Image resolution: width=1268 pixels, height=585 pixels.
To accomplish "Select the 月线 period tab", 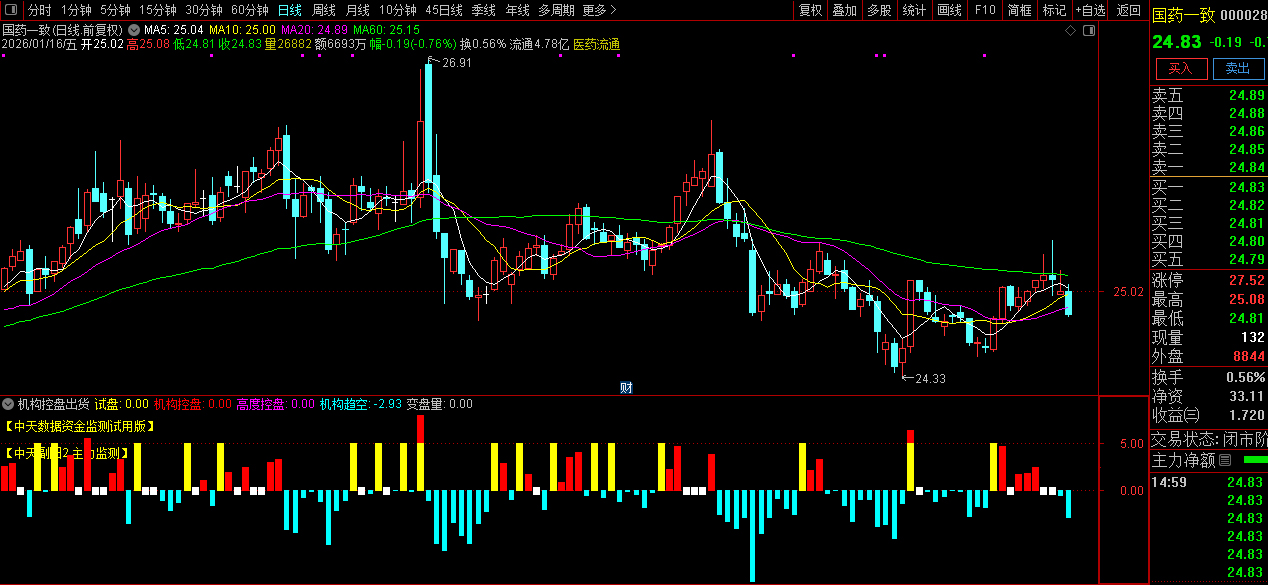I will pyautogui.click(x=358, y=10).
